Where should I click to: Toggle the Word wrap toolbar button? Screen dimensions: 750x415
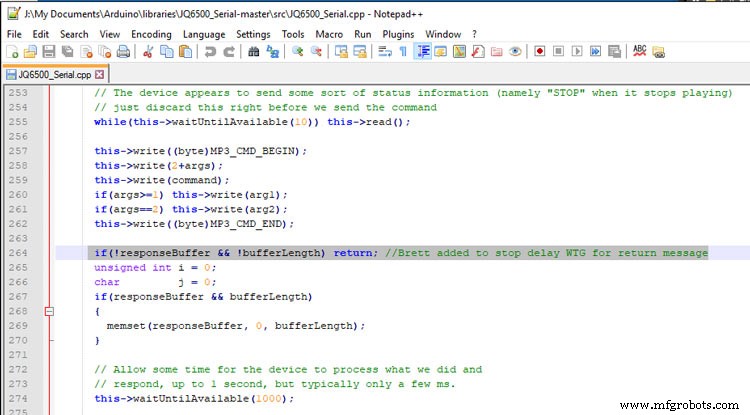click(384, 51)
